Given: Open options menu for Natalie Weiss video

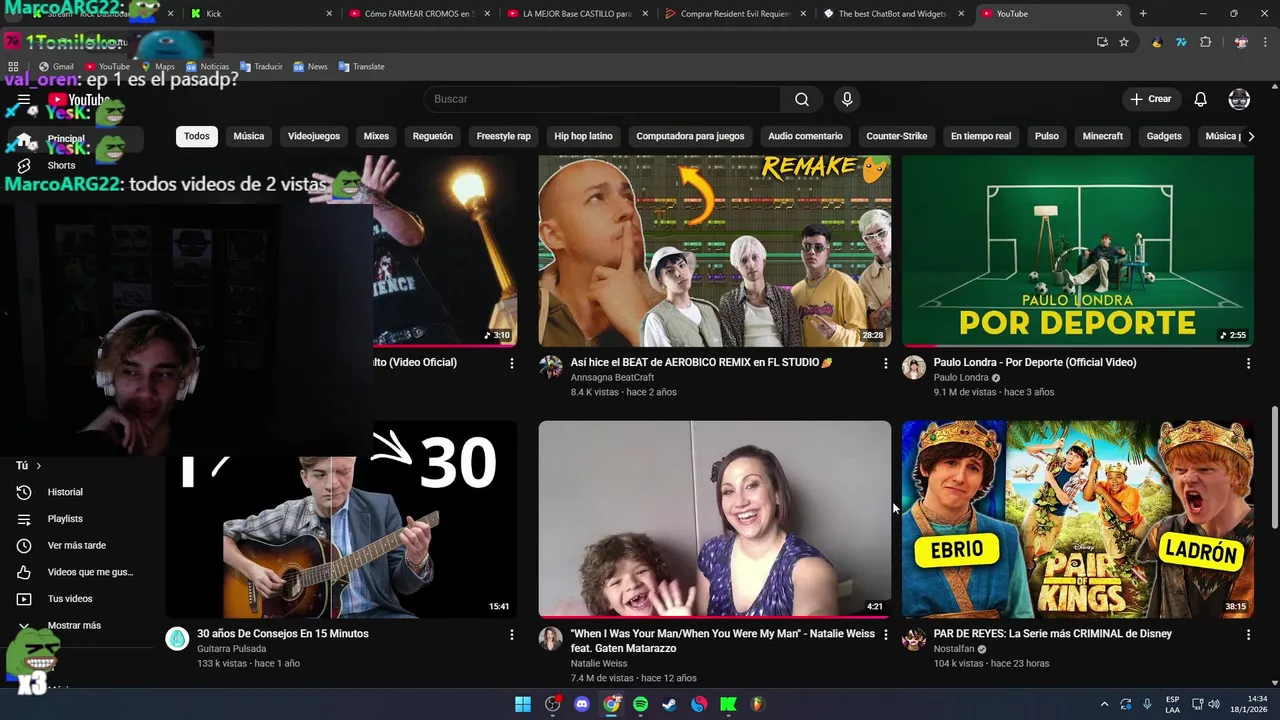Looking at the screenshot, I should coord(885,635).
